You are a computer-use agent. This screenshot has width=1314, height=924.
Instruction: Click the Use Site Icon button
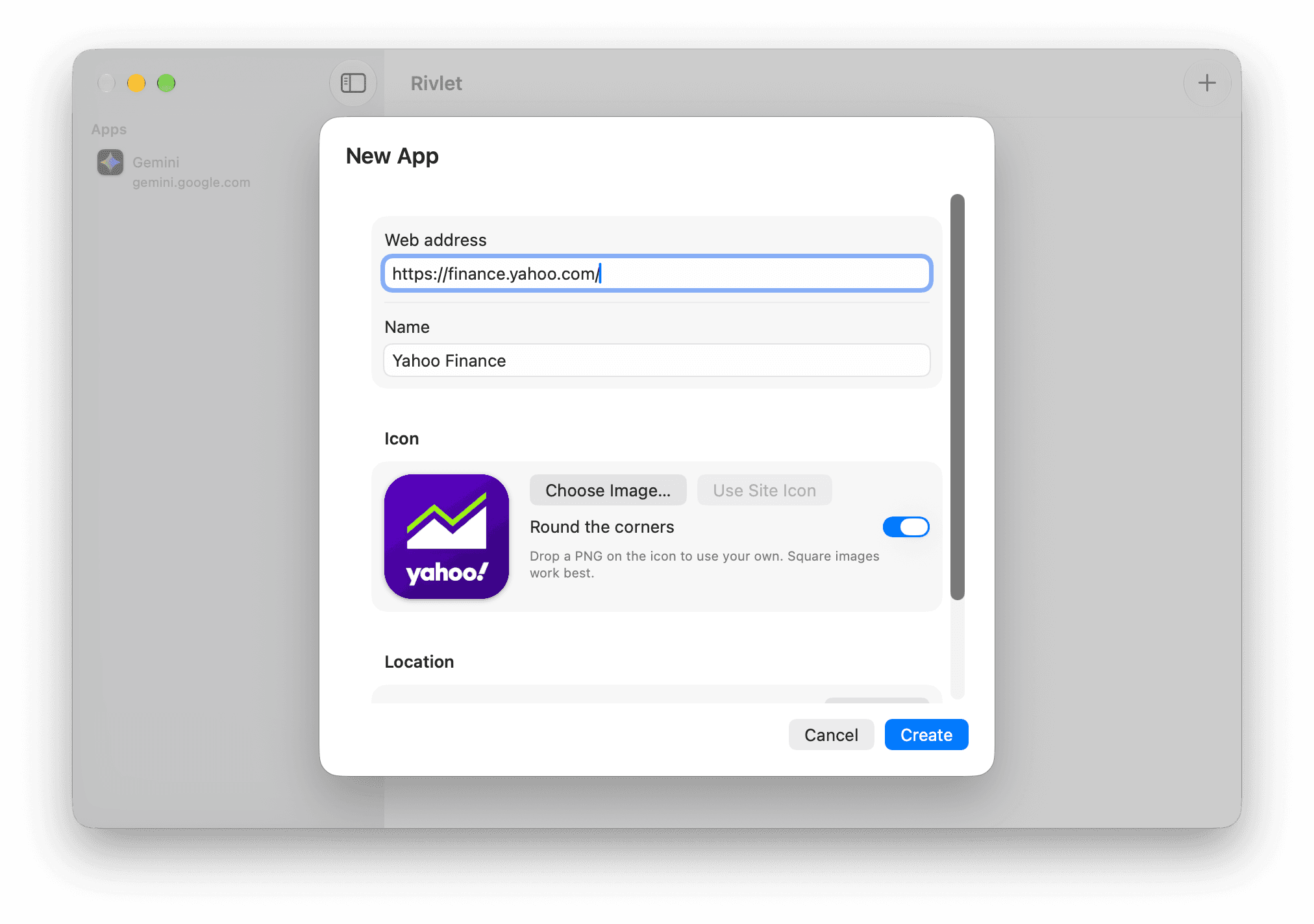[x=764, y=491]
